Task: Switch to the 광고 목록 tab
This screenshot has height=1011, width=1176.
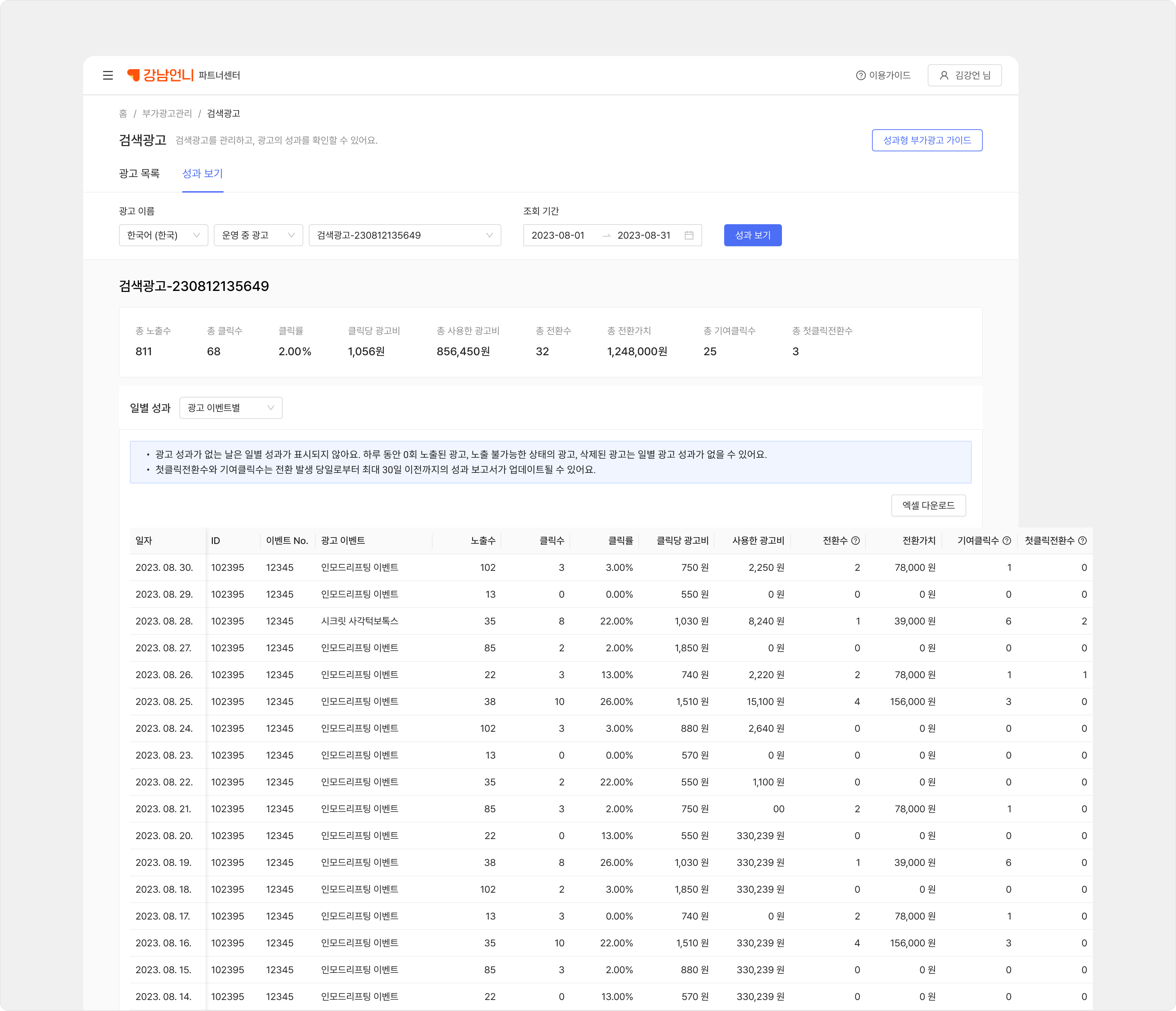Action: coord(139,174)
